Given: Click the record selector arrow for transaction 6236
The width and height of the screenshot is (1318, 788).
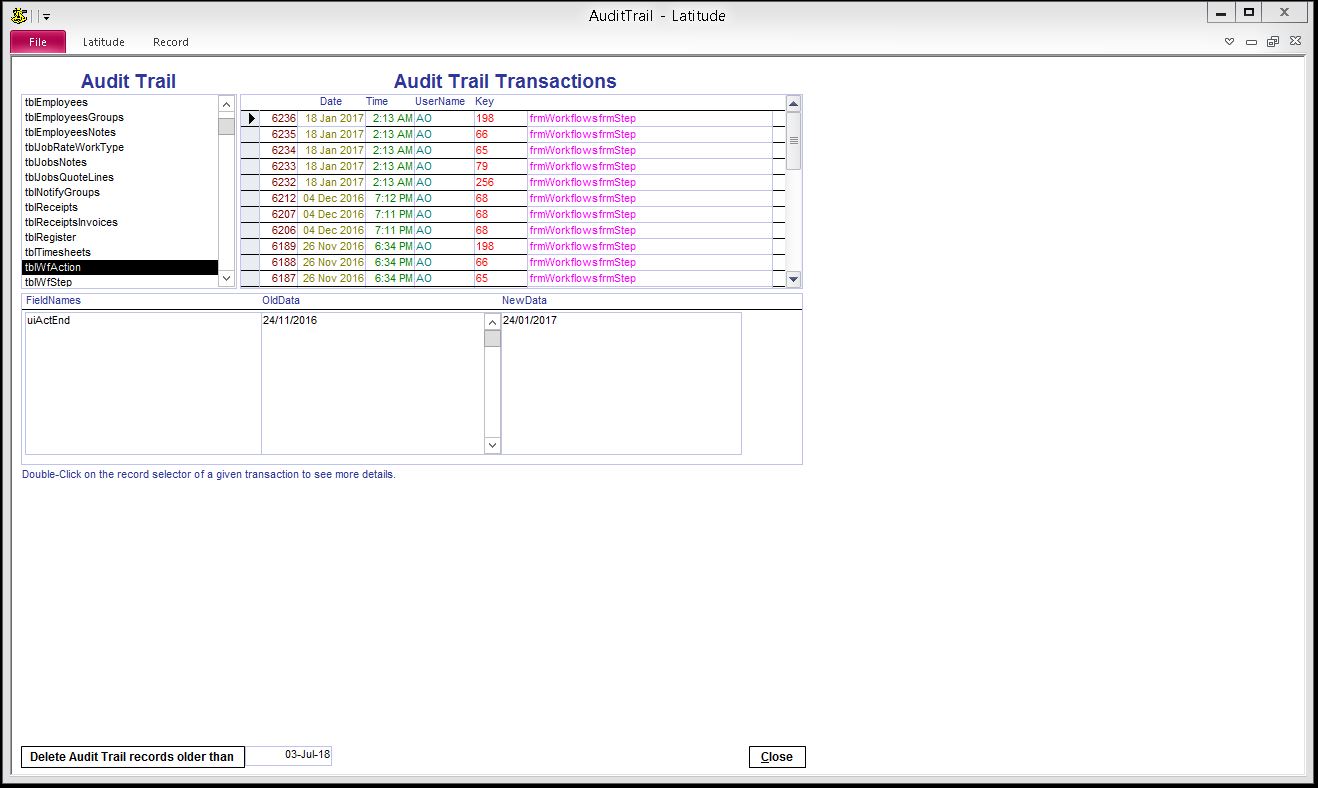Looking at the screenshot, I should point(251,118).
